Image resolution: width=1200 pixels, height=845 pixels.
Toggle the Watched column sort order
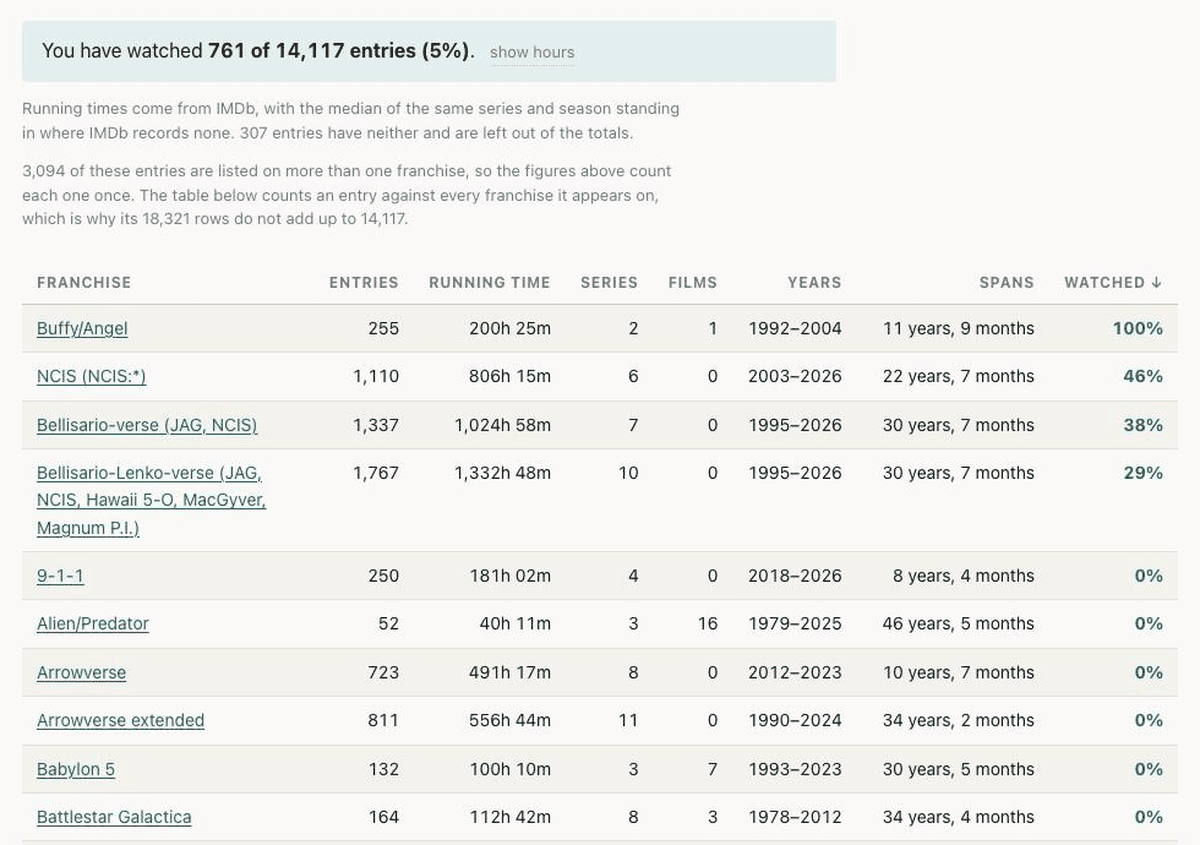pos(1113,282)
